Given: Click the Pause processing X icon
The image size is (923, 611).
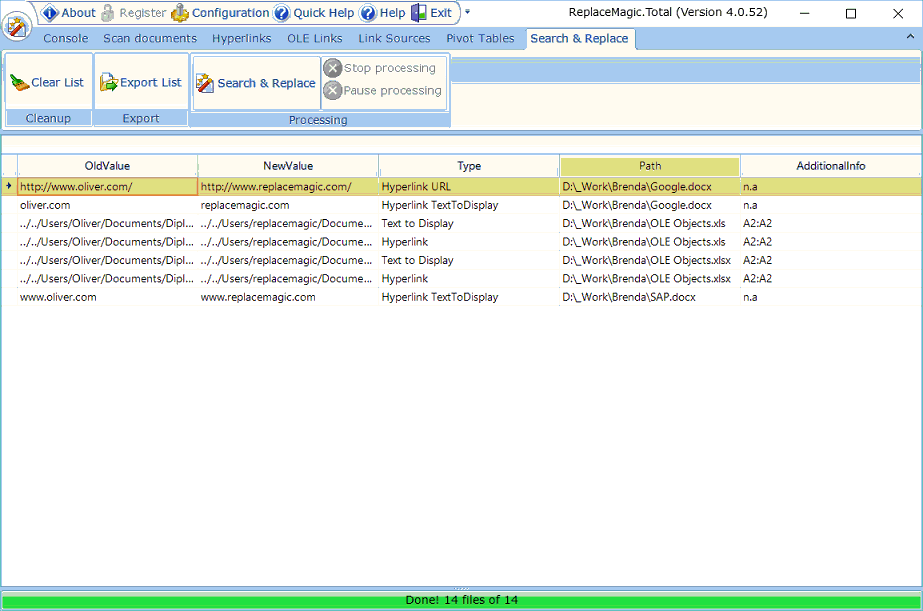Looking at the screenshot, I should point(333,91).
